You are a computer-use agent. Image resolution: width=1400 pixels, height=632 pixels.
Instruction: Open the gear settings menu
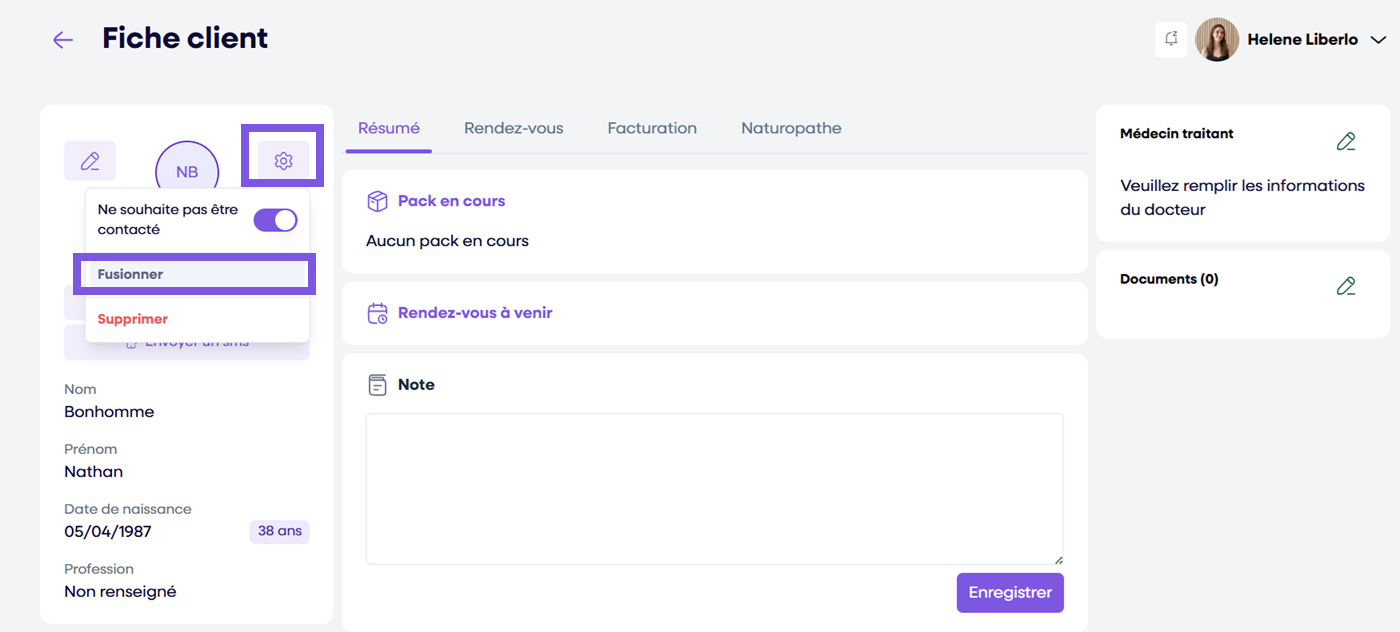(283, 161)
